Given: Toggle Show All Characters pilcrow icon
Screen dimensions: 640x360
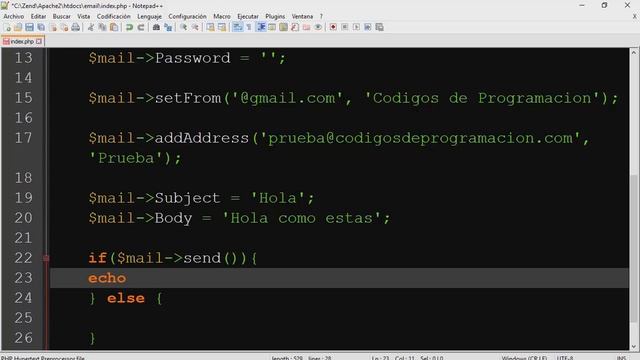Looking at the screenshot, I should click(x=249, y=27).
